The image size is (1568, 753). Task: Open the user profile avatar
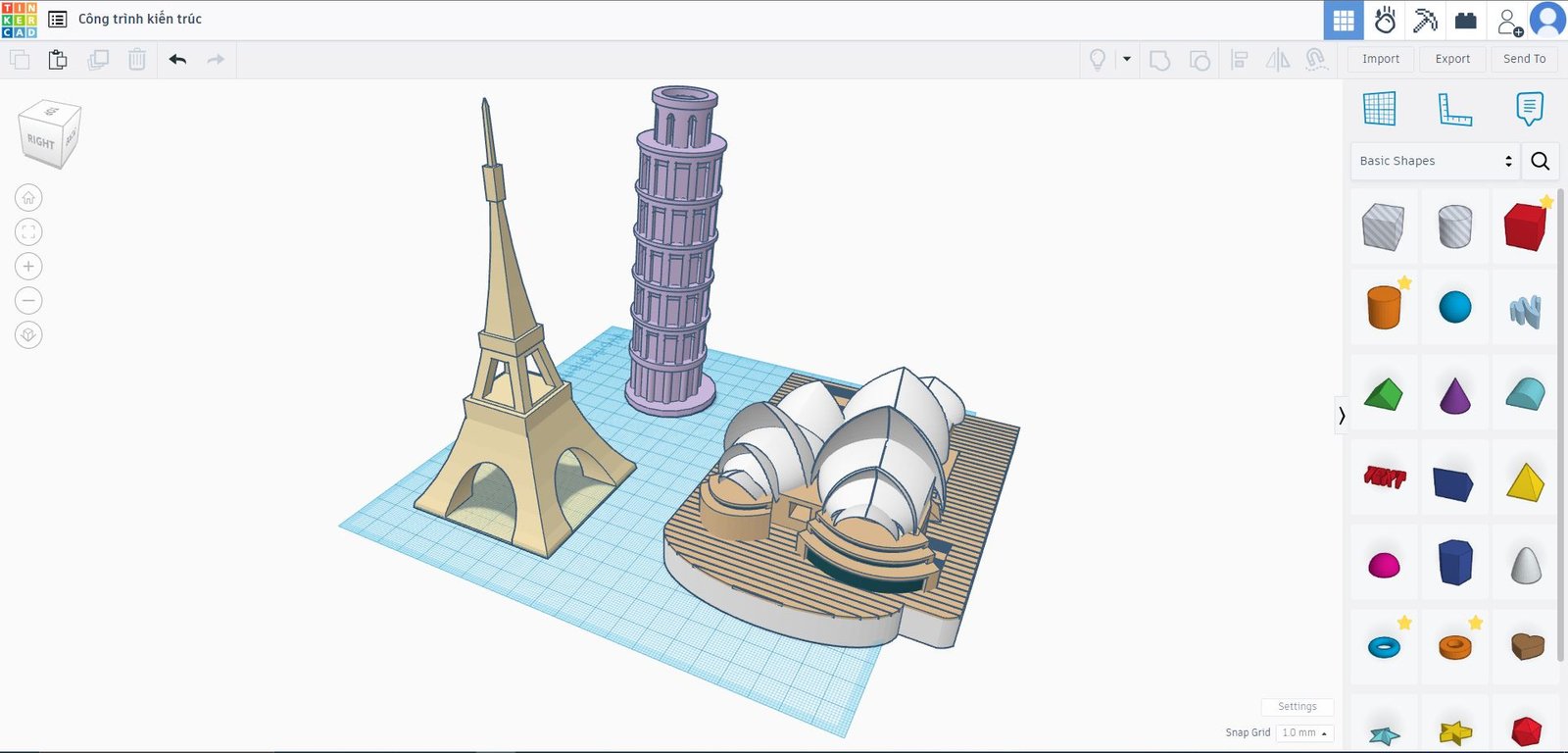(1547, 20)
